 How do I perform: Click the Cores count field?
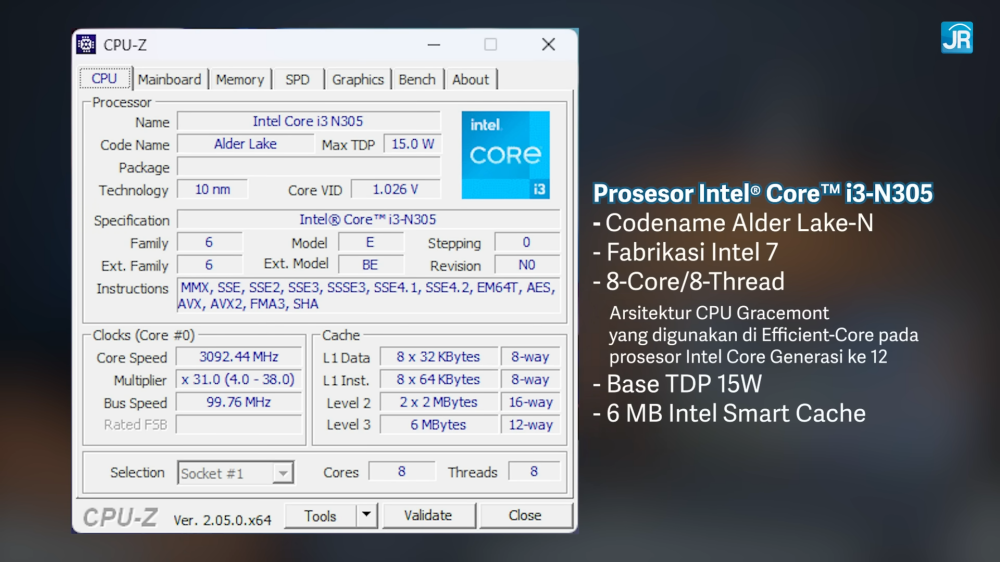click(x=402, y=471)
